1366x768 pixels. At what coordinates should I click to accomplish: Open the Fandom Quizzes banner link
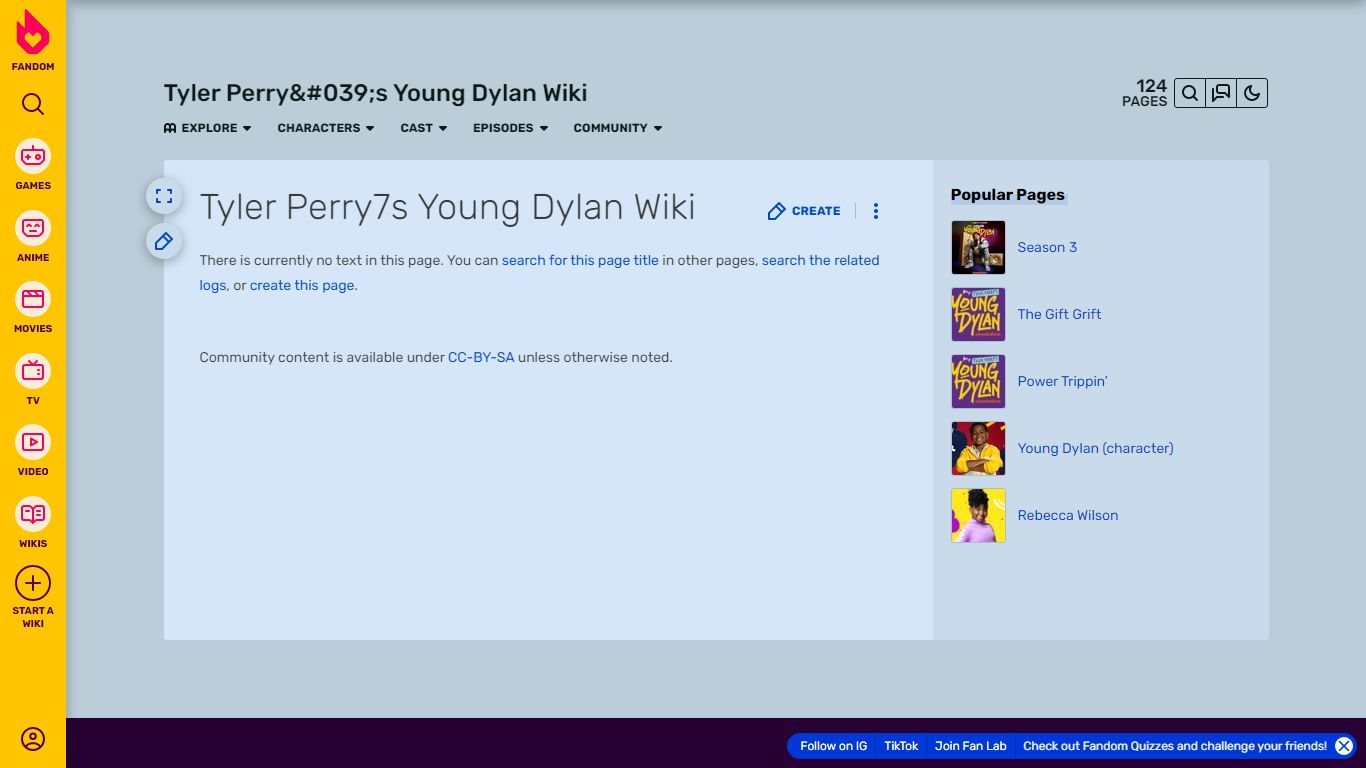pyautogui.click(x=1174, y=746)
